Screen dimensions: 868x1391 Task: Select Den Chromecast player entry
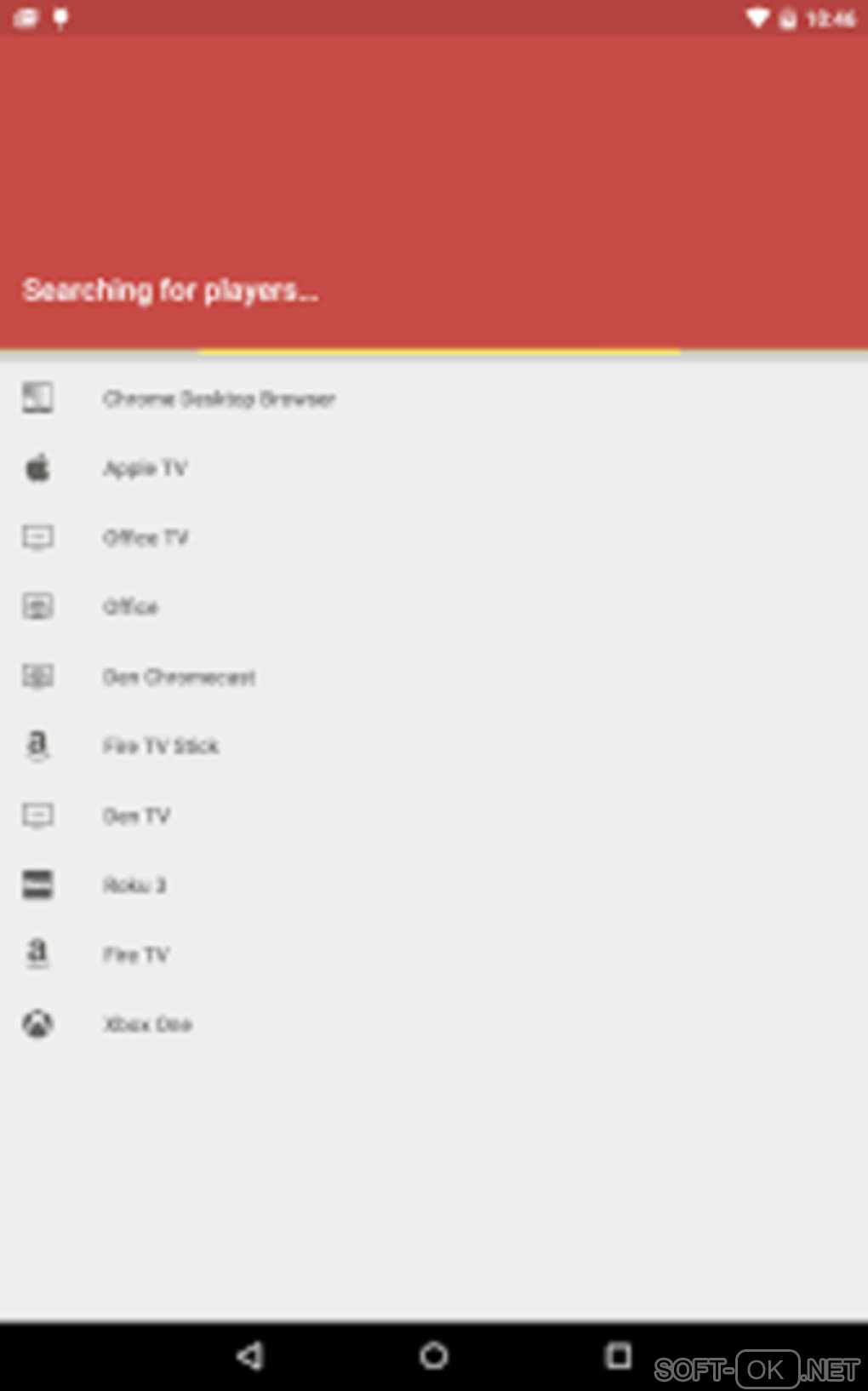point(434,677)
